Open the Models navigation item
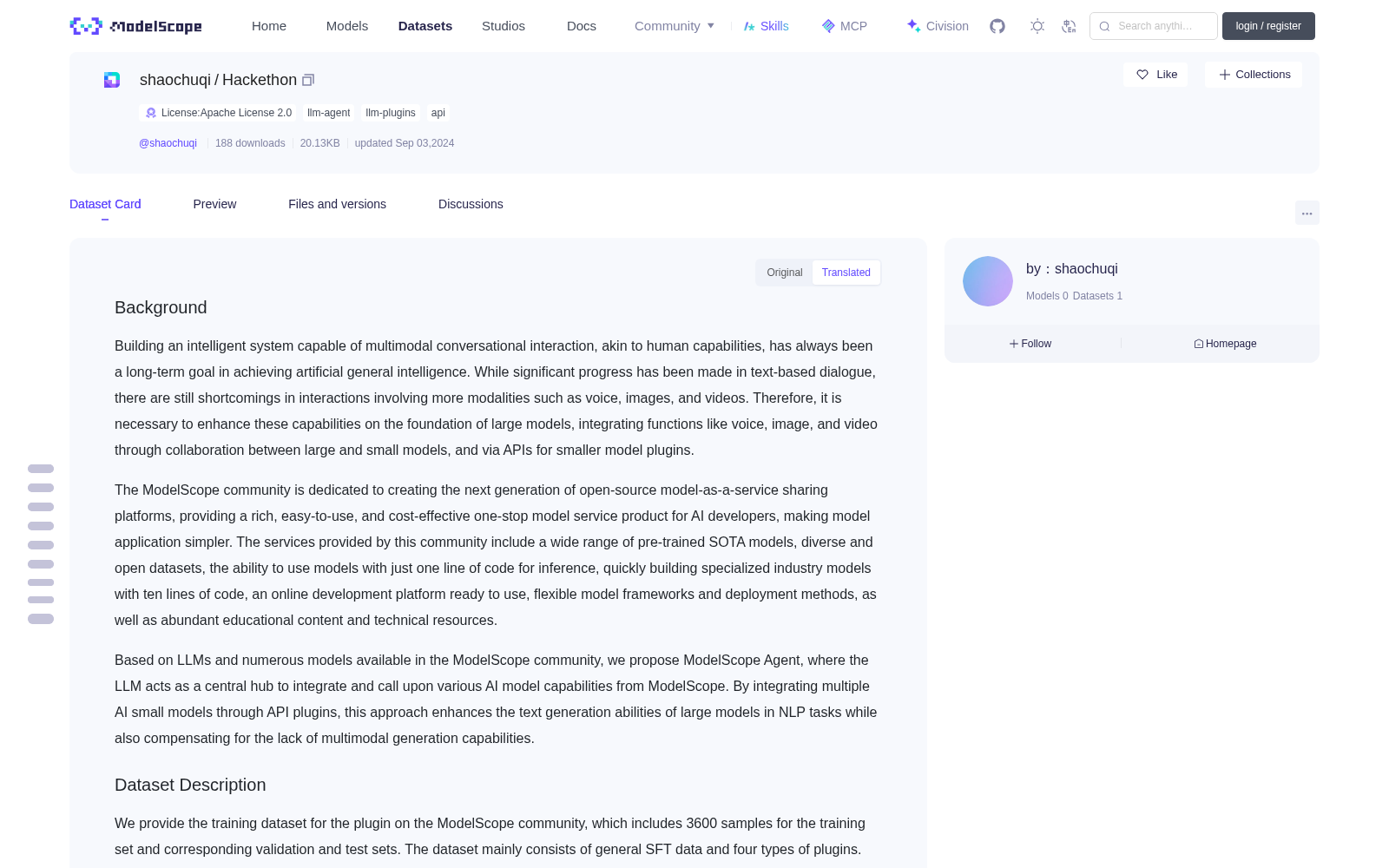 (x=347, y=26)
